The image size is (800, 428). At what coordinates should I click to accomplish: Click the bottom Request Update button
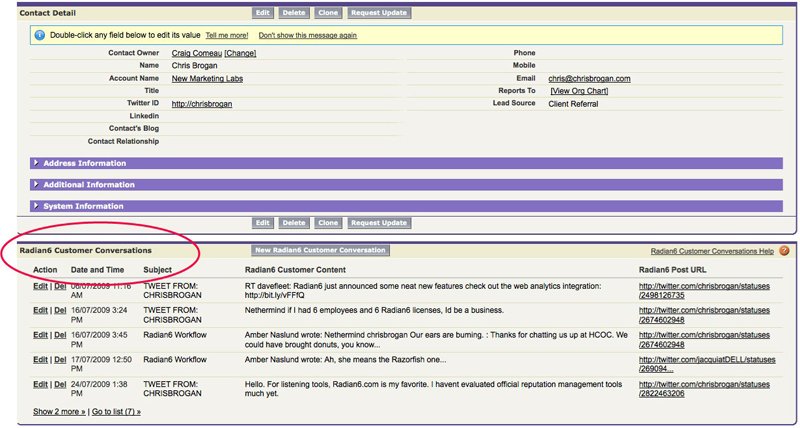[x=379, y=223]
